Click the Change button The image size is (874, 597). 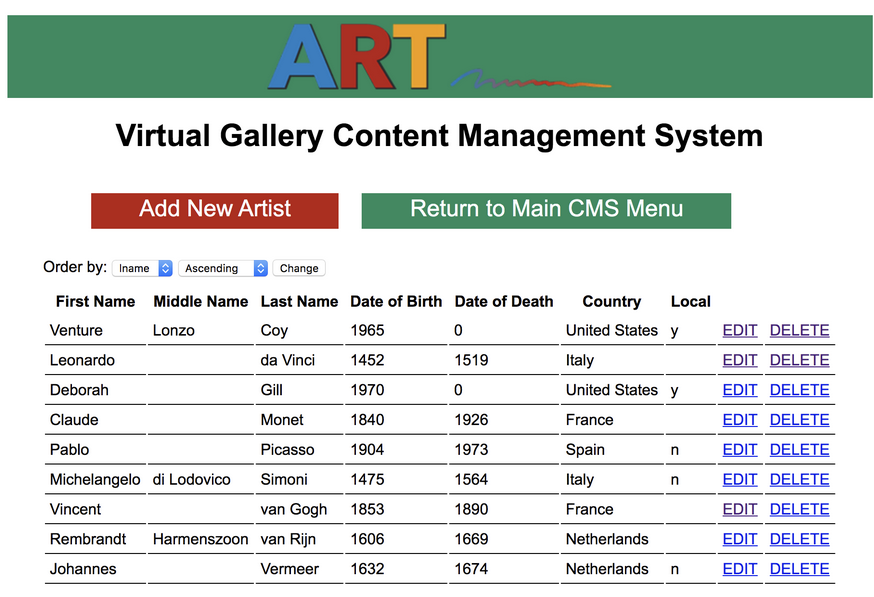299,268
